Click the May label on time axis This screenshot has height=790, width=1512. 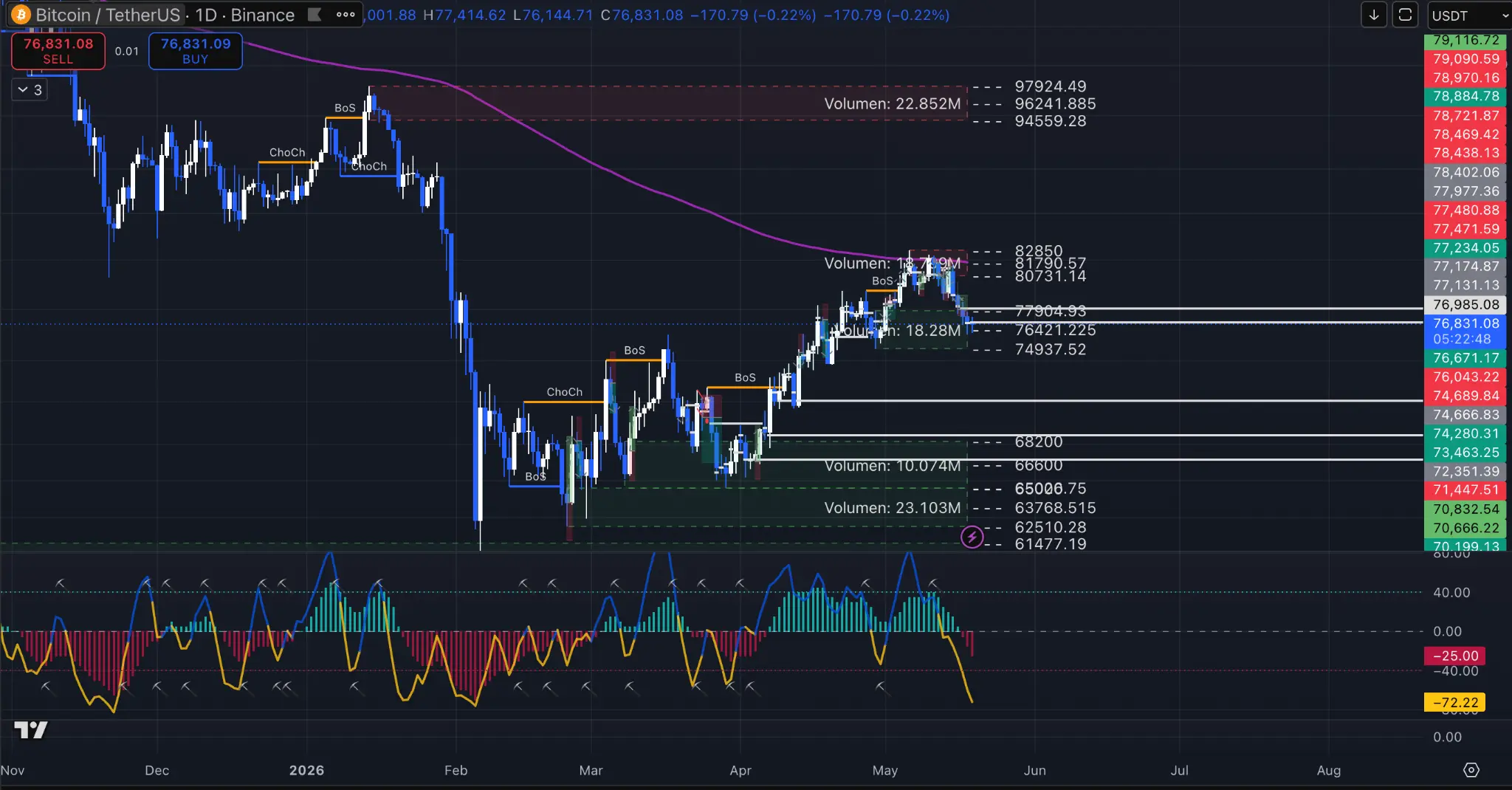885,770
